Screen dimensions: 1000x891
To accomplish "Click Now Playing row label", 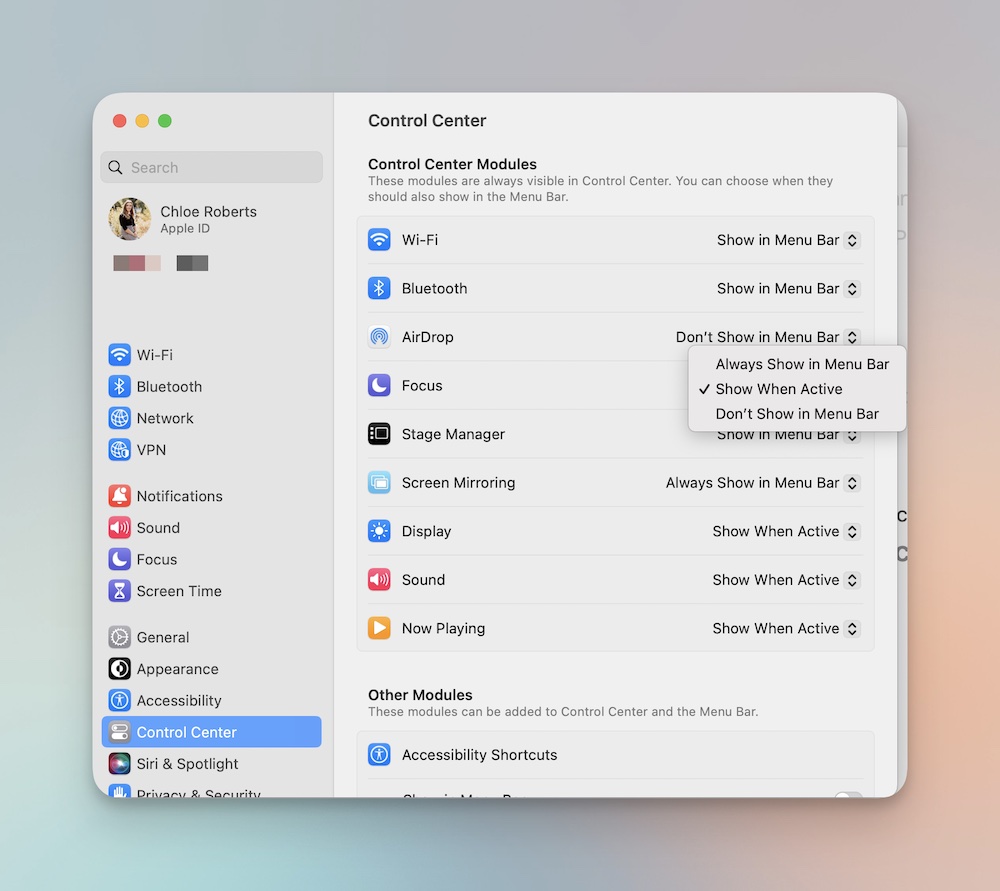I will [443, 628].
